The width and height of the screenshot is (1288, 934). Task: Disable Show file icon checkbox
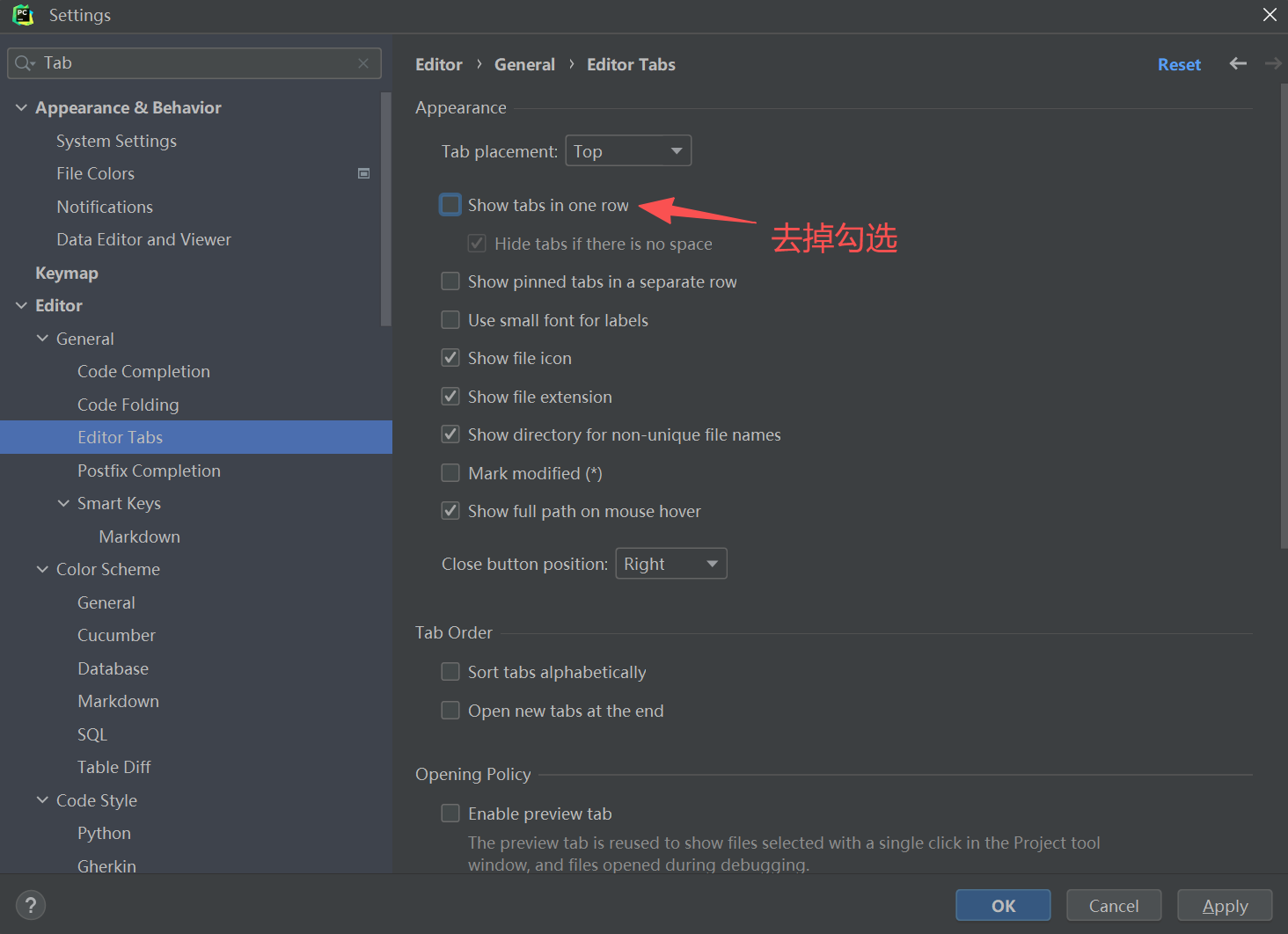450,358
